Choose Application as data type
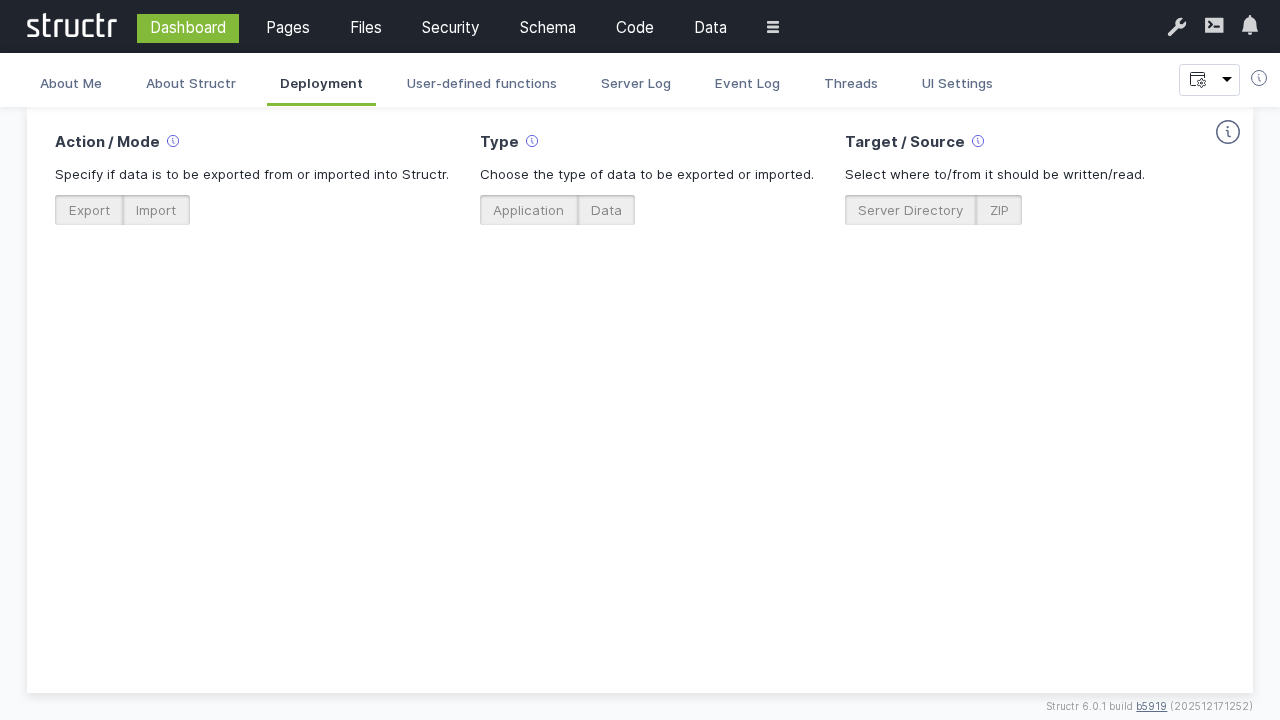Image resolution: width=1280 pixels, height=720 pixels. click(528, 210)
